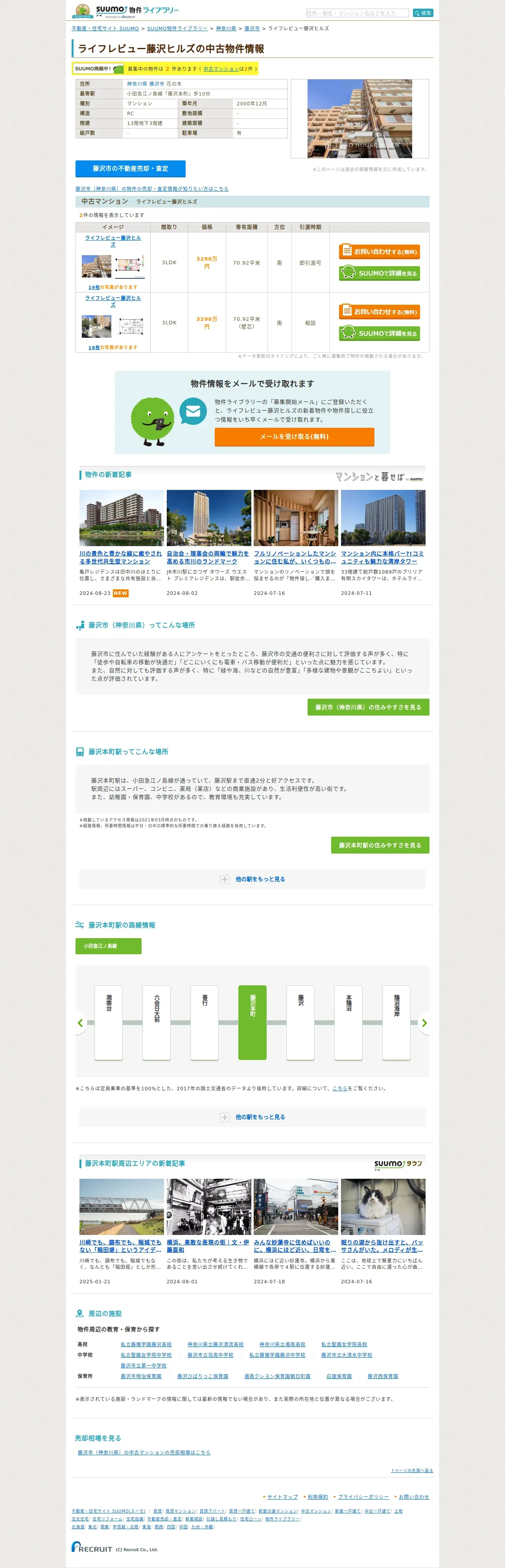
Task: Open プライバシーポリシー footer link
Action: coord(364,1497)
